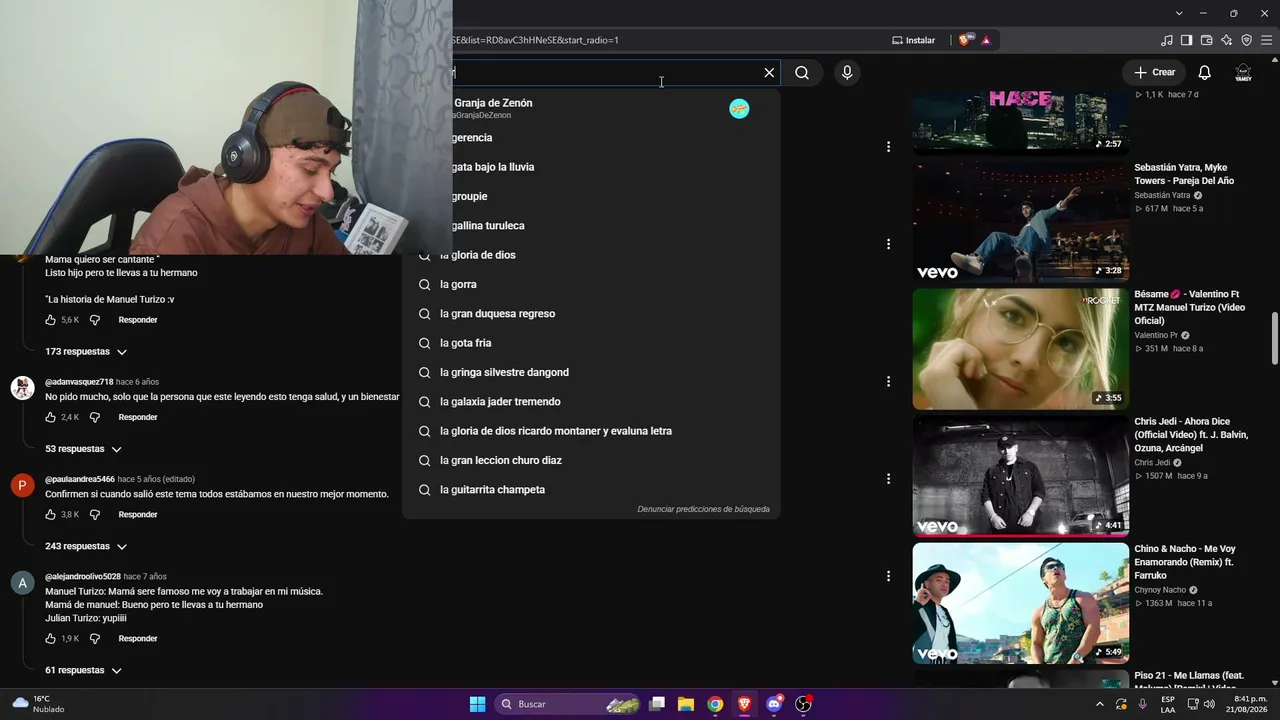Open Brave Rewards triangle icon
The image size is (1280, 720).
tap(986, 40)
